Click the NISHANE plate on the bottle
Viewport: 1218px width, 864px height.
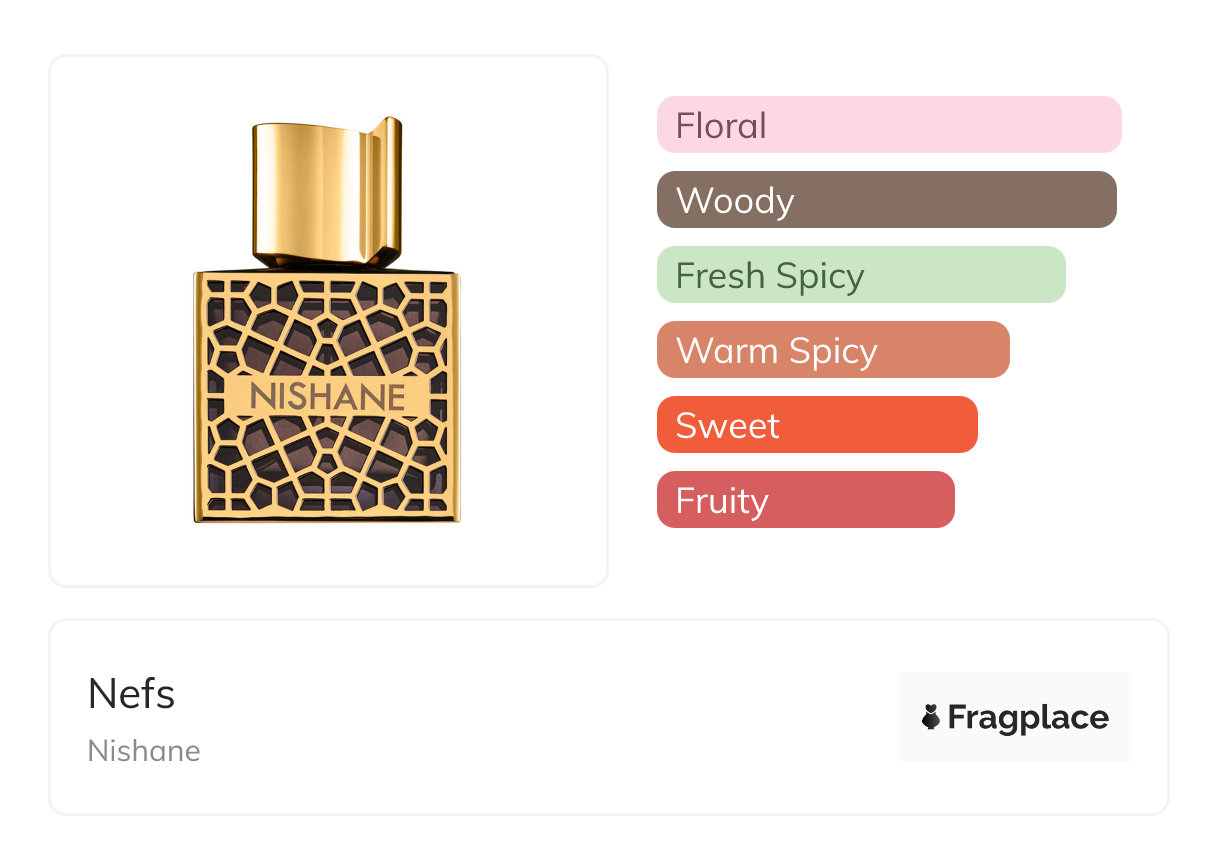tap(327, 396)
